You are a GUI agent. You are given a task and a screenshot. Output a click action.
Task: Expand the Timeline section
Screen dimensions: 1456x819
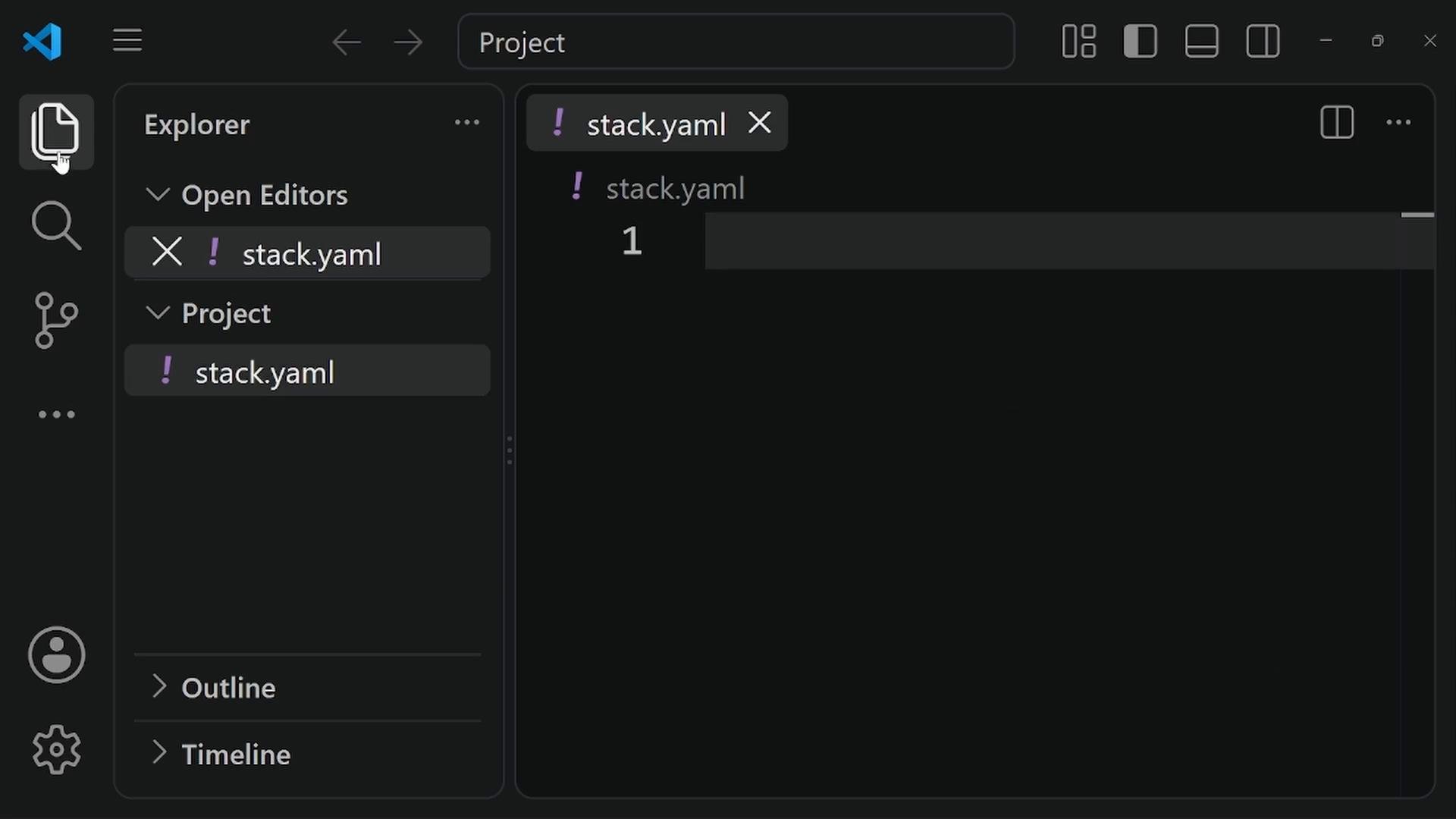pos(158,752)
